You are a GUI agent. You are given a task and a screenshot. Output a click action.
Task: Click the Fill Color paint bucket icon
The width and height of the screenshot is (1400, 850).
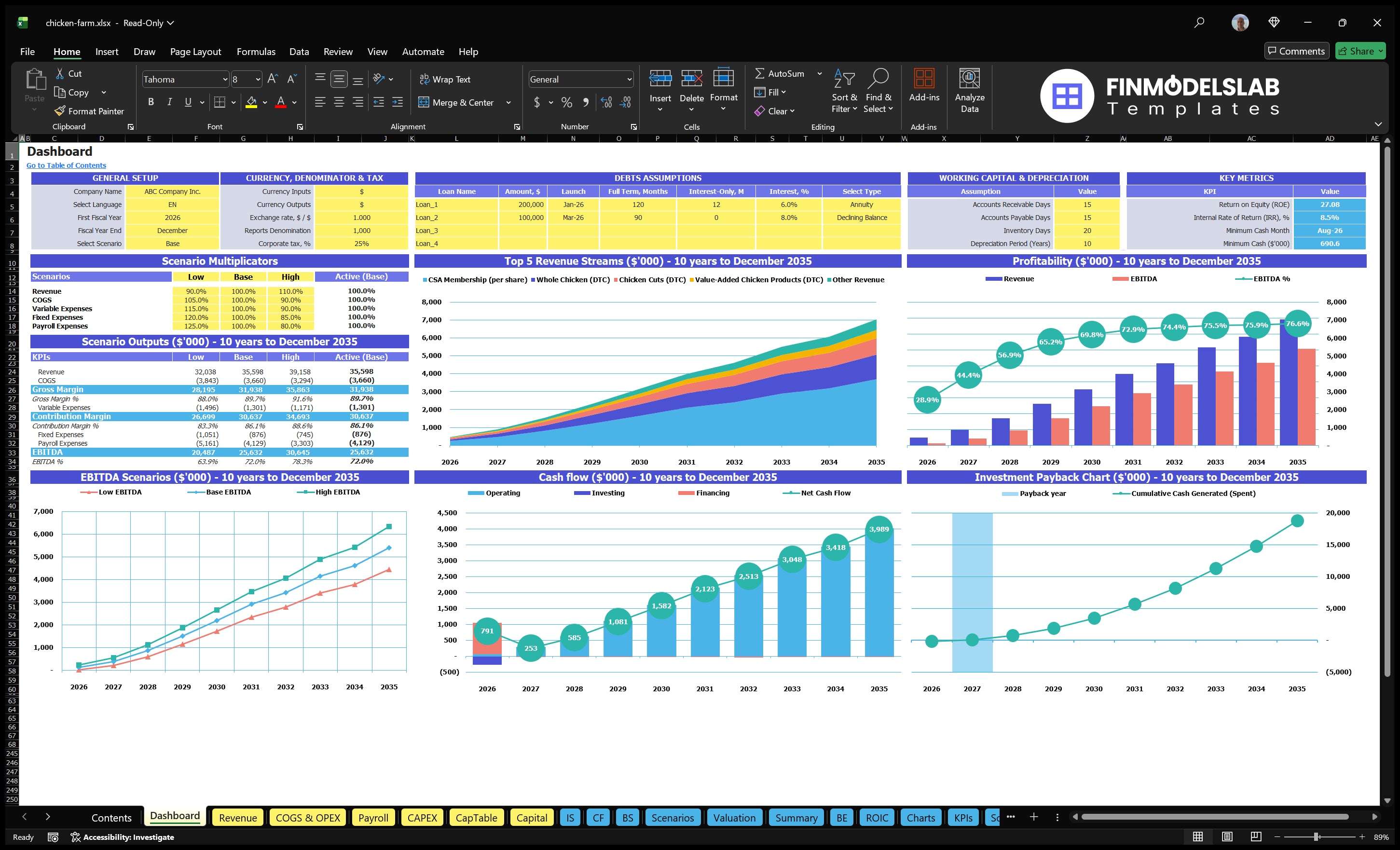point(252,102)
